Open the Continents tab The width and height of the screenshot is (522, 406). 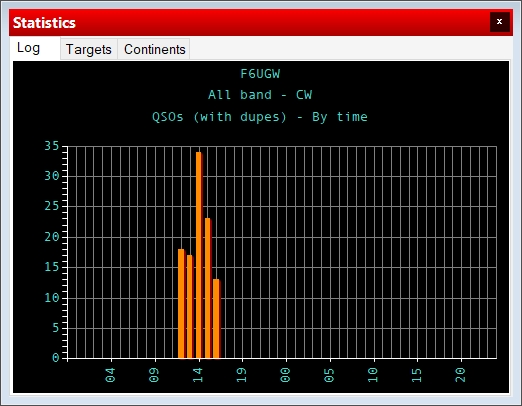[154, 49]
